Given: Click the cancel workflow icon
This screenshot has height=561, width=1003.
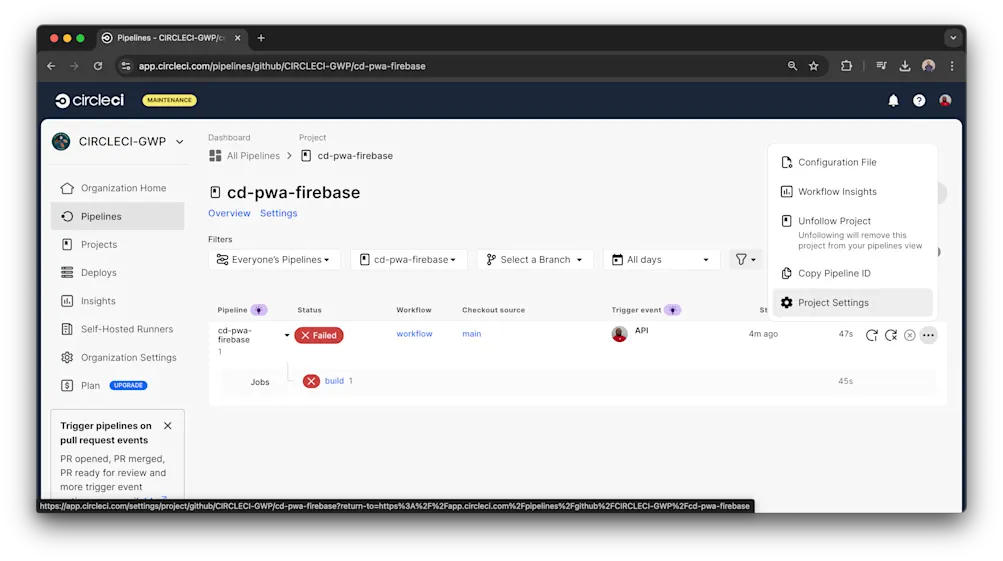Looking at the screenshot, I should coord(909,335).
